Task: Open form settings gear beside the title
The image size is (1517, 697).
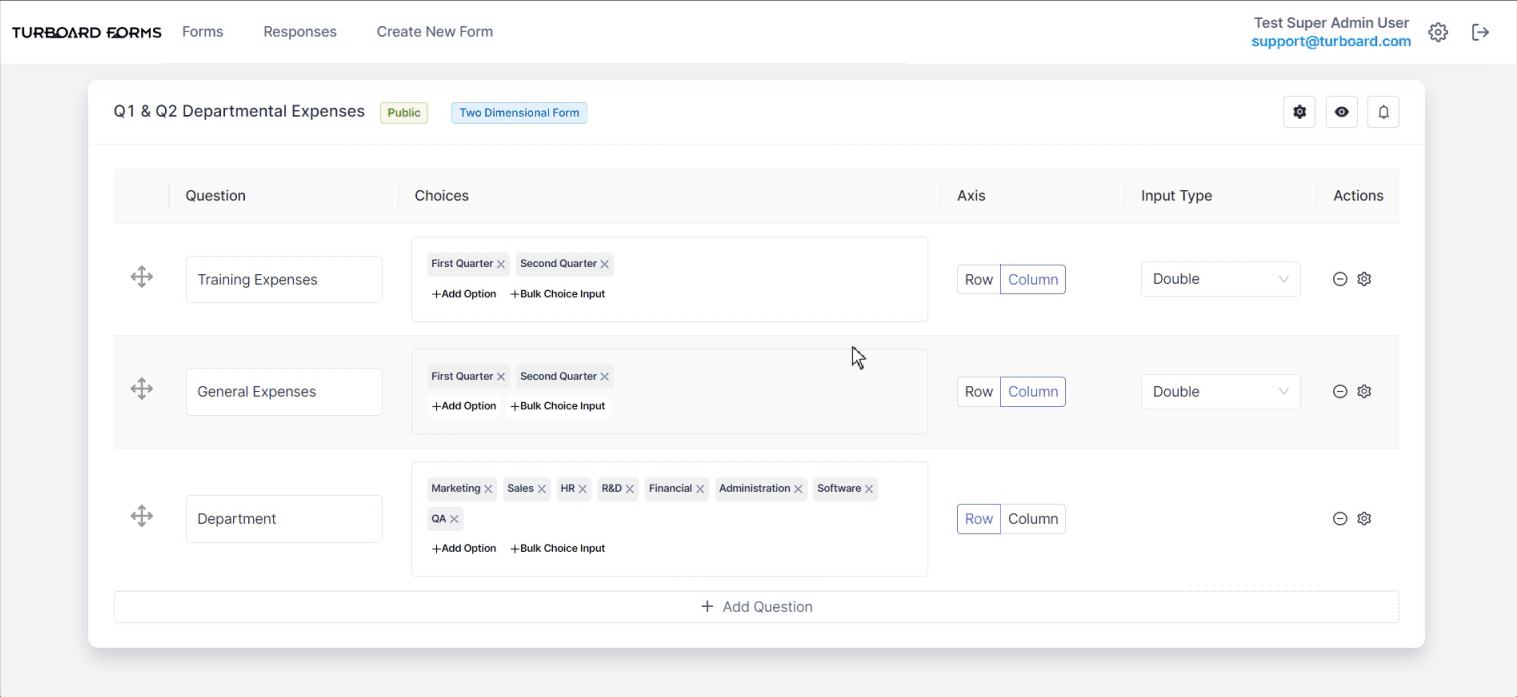Action: [x=1300, y=112]
